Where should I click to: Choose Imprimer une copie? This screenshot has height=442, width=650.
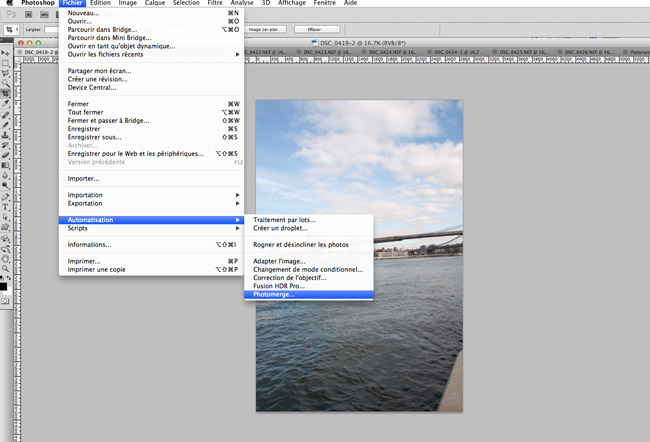[x=152, y=270]
